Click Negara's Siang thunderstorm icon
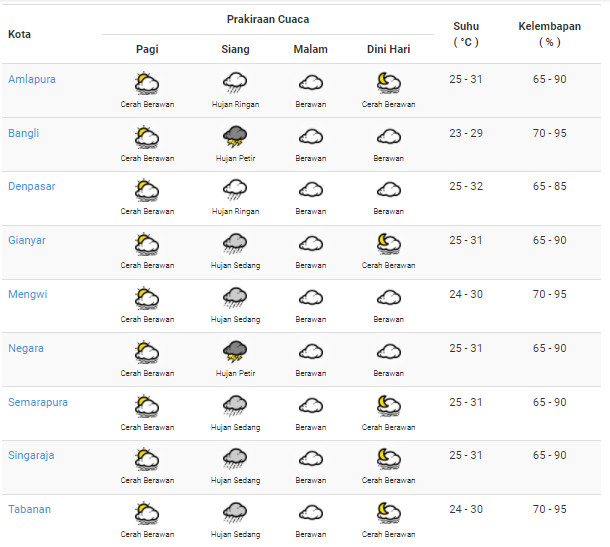 (x=235, y=351)
